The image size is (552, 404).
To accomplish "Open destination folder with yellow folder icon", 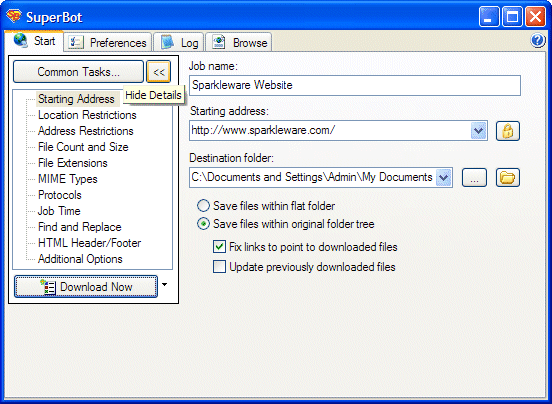I will click(x=508, y=177).
